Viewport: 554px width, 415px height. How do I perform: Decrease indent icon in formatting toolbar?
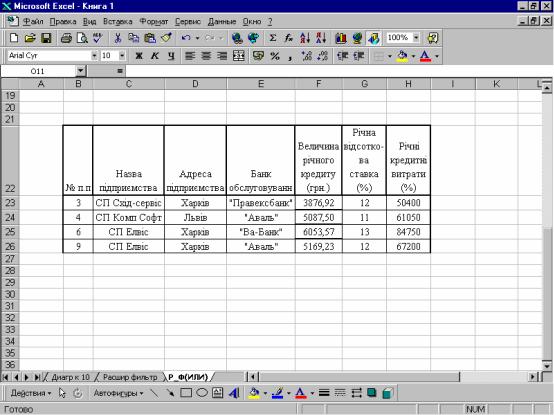pyautogui.click(x=342, y=56)
